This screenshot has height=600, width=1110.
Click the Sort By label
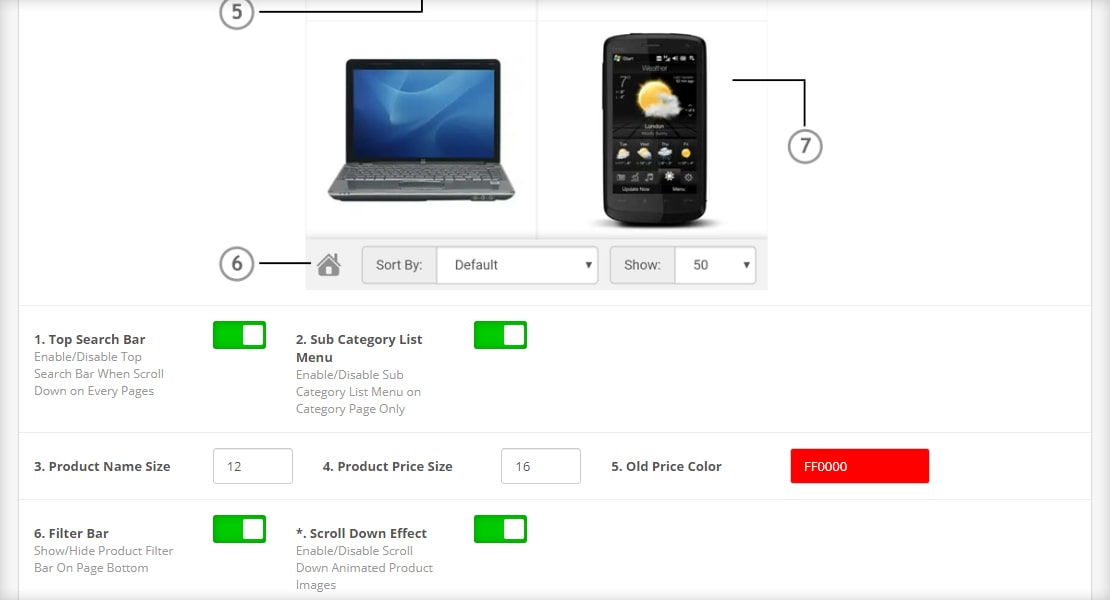[x=399, y=265]
